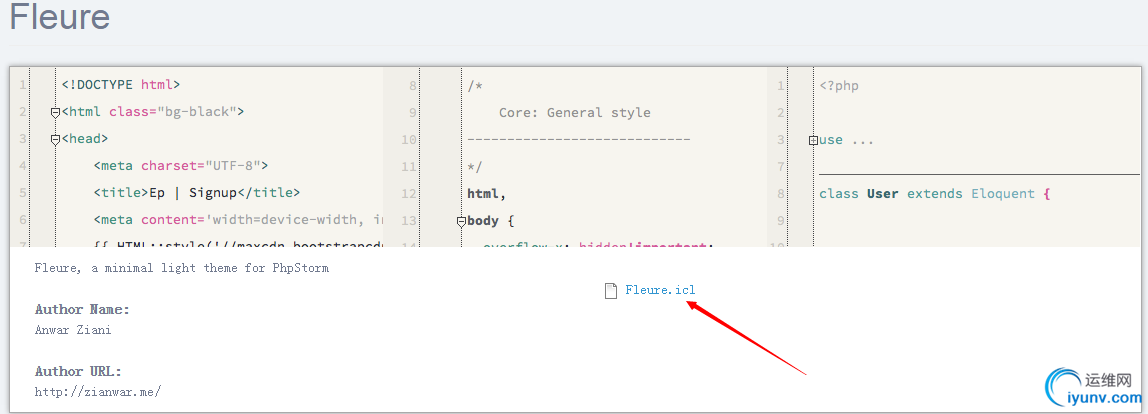Screen dimensions: 1148x414
Task: Collapse the html class fold marker
Action: tap(55, 112)
